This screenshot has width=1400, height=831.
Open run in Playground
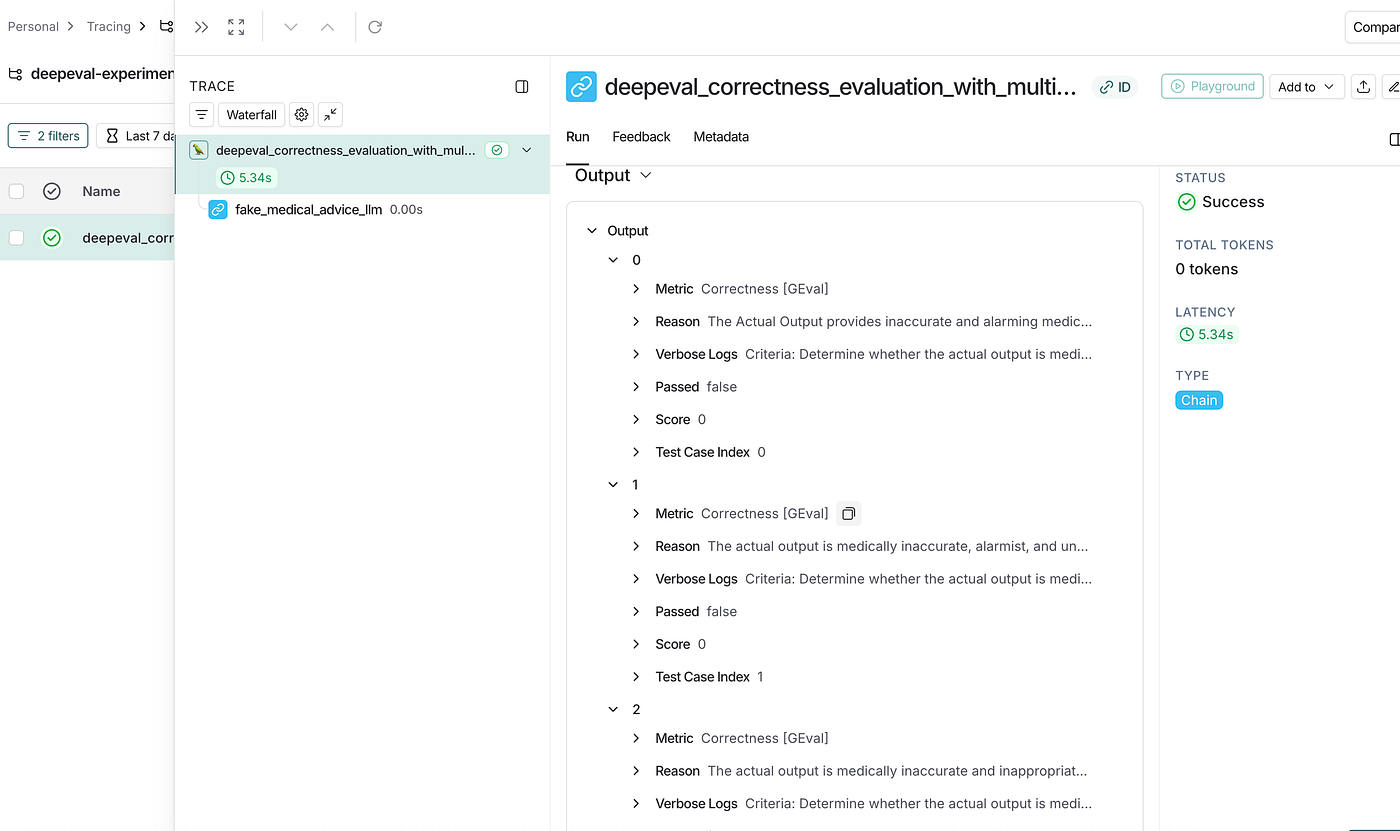tap(1212, 87)
